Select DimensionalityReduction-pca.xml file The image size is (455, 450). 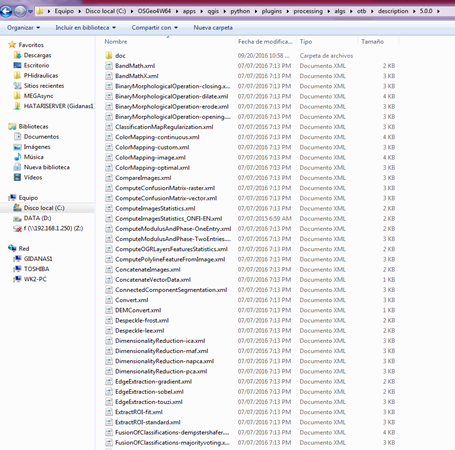pyautogui.click(x=161, y=371)
